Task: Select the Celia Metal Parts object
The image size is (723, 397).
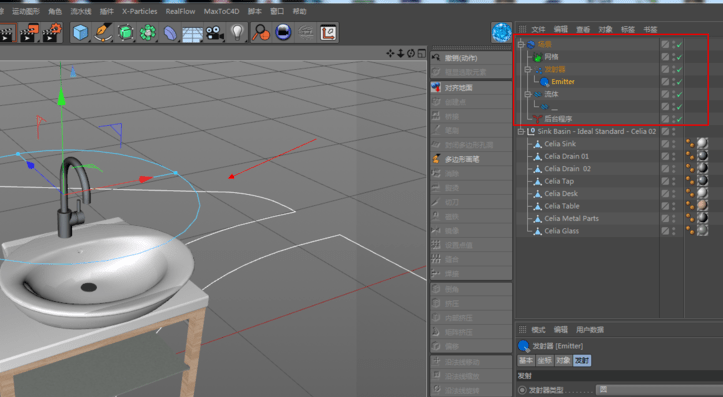Action: 571,219
